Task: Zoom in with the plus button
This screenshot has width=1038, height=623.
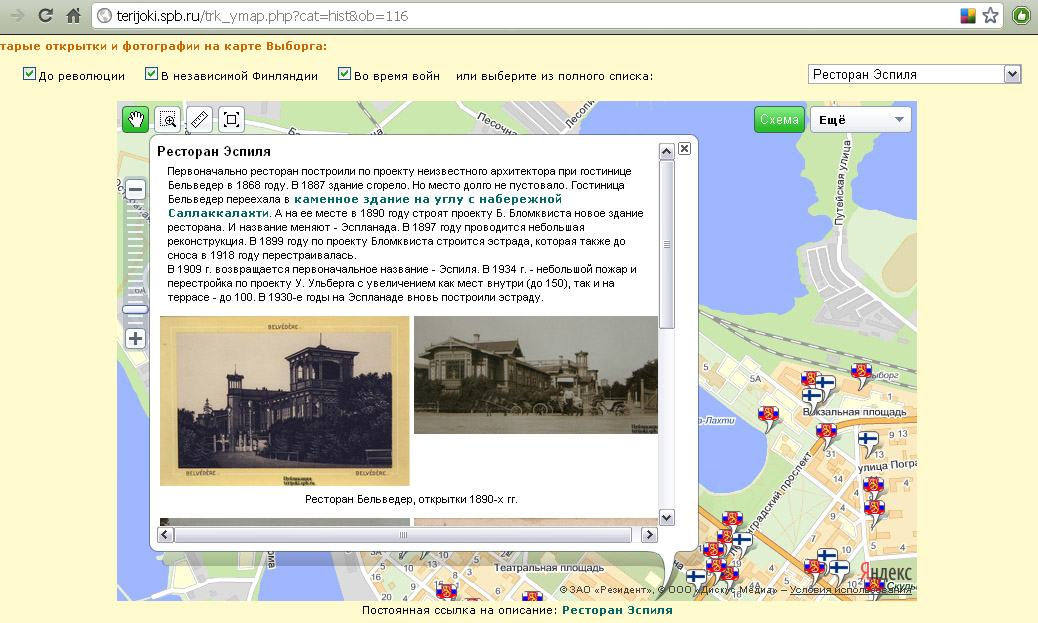Action: tap(135, 338)
